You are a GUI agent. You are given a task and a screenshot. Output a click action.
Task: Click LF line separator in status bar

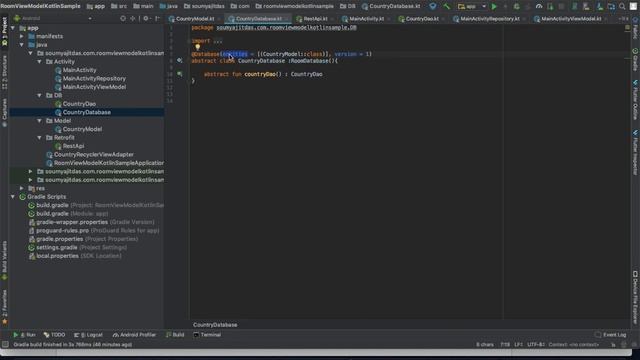point(518,344)
